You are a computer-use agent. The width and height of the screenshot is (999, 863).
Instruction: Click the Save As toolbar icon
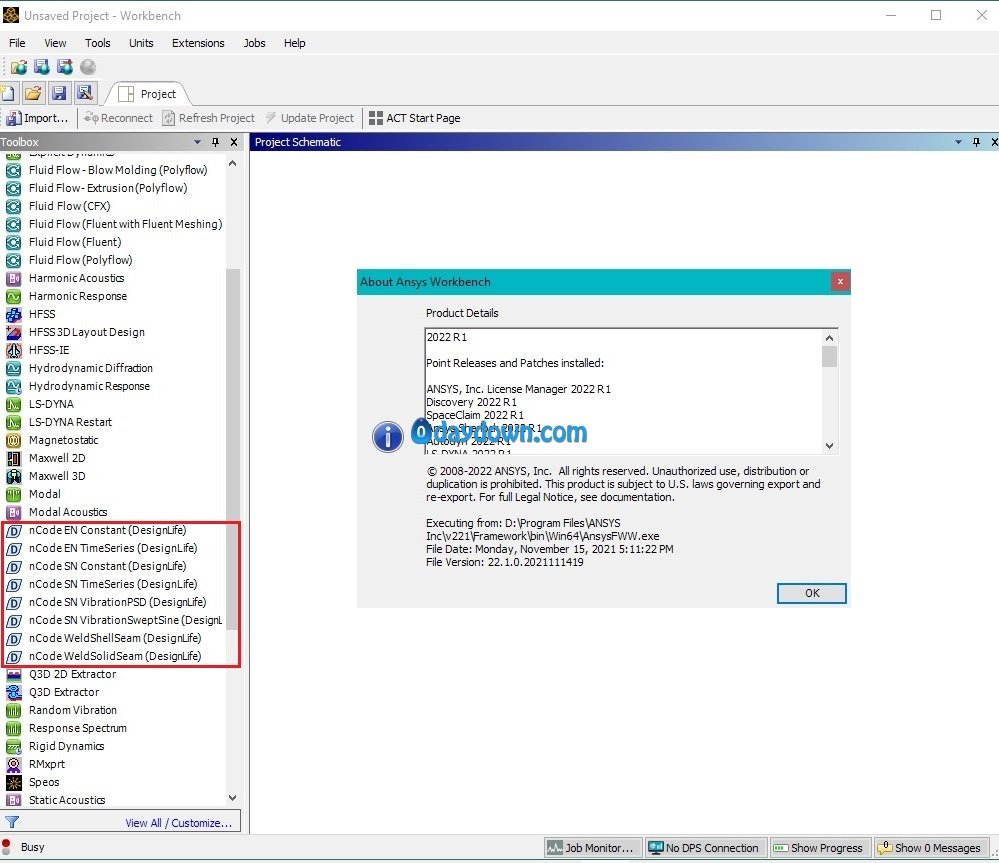[x=85, y=94]
